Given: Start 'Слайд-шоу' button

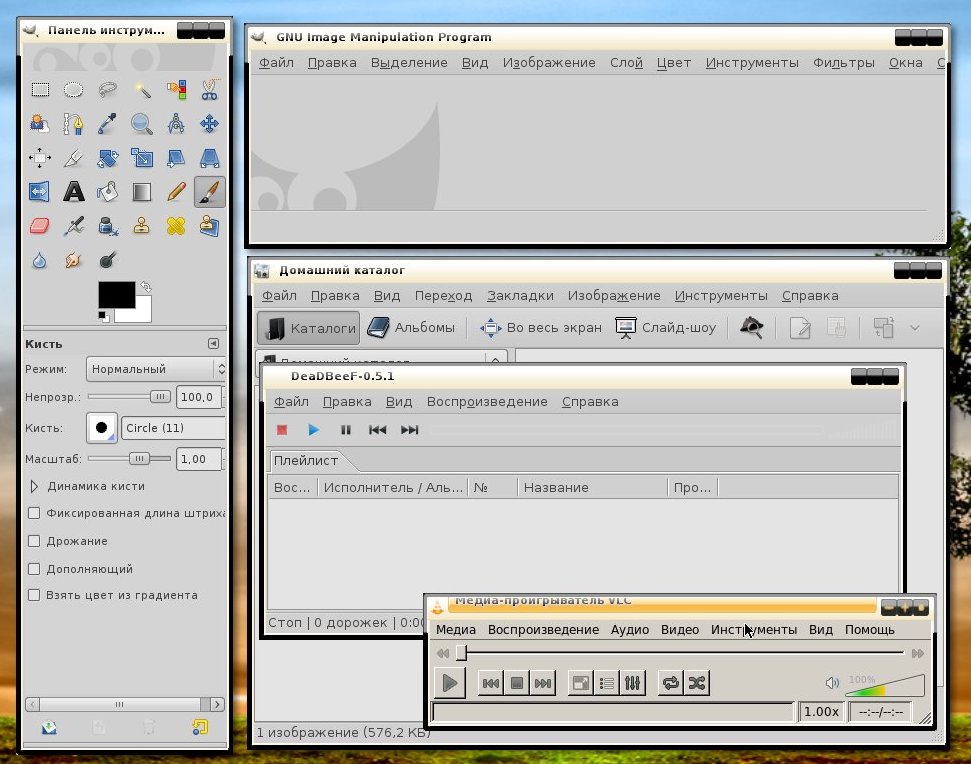Looking at the screenshot, I should point(666,328).
